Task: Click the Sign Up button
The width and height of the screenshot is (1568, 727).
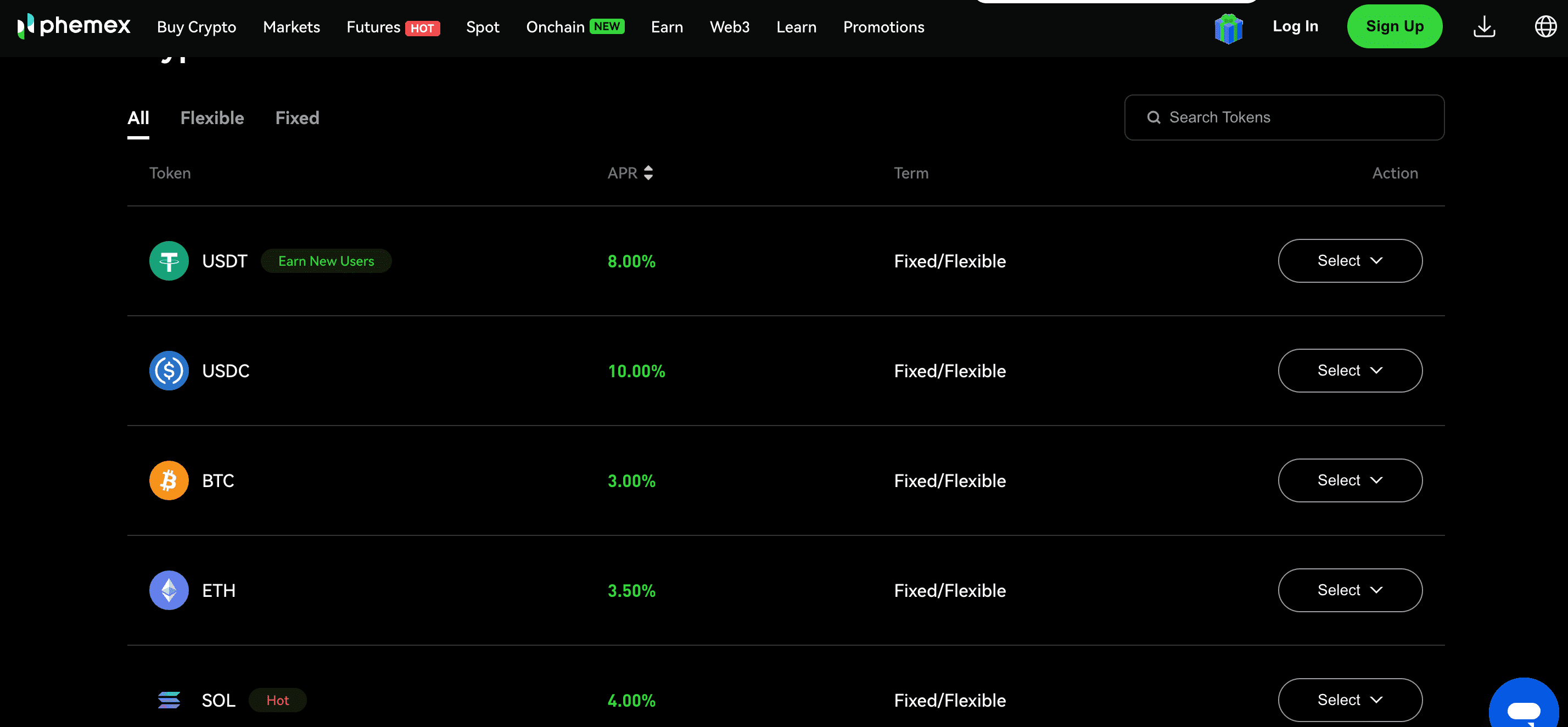Action: coord(1395,26)
